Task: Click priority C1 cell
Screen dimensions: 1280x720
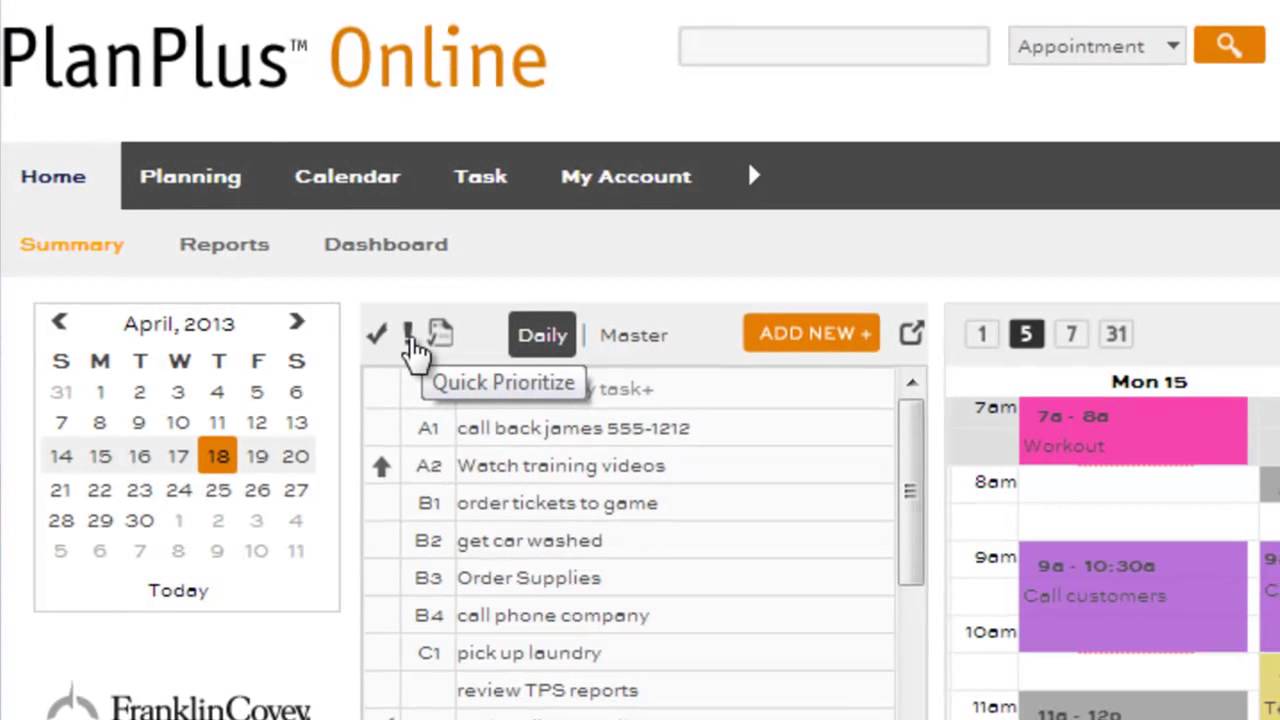Action: click(x=428, y=652)
